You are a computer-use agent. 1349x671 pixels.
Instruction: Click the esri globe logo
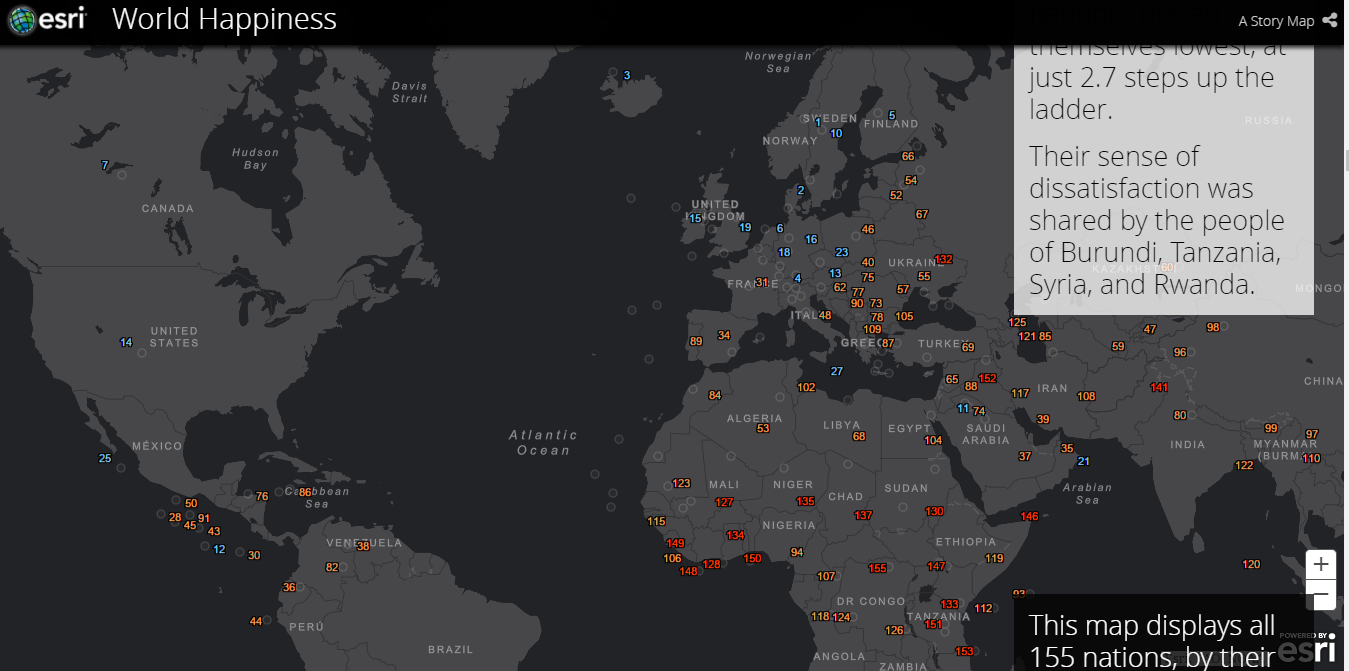pos(22,20)
